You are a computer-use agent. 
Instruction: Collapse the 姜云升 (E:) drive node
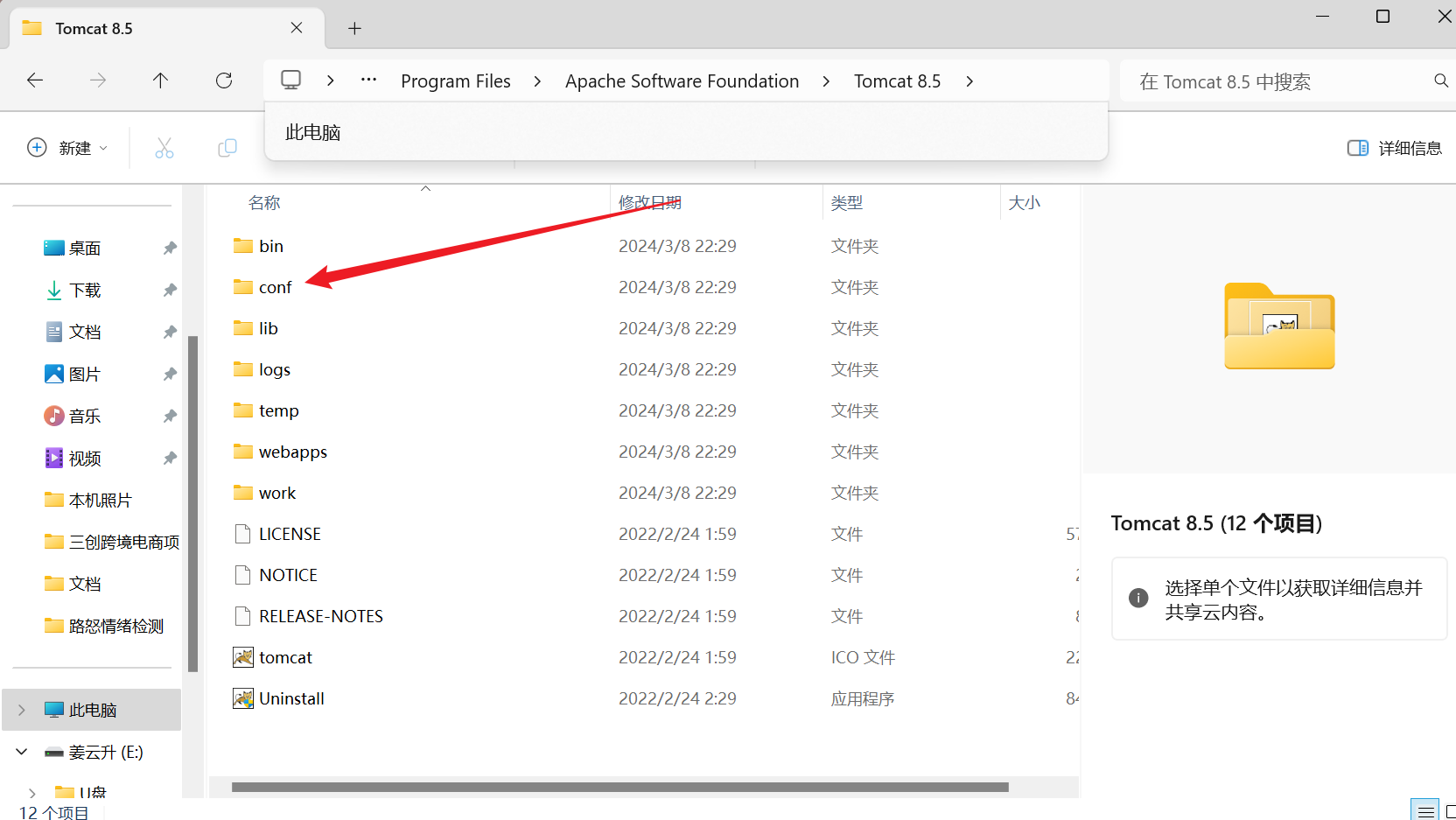click(x=22, y=752)
